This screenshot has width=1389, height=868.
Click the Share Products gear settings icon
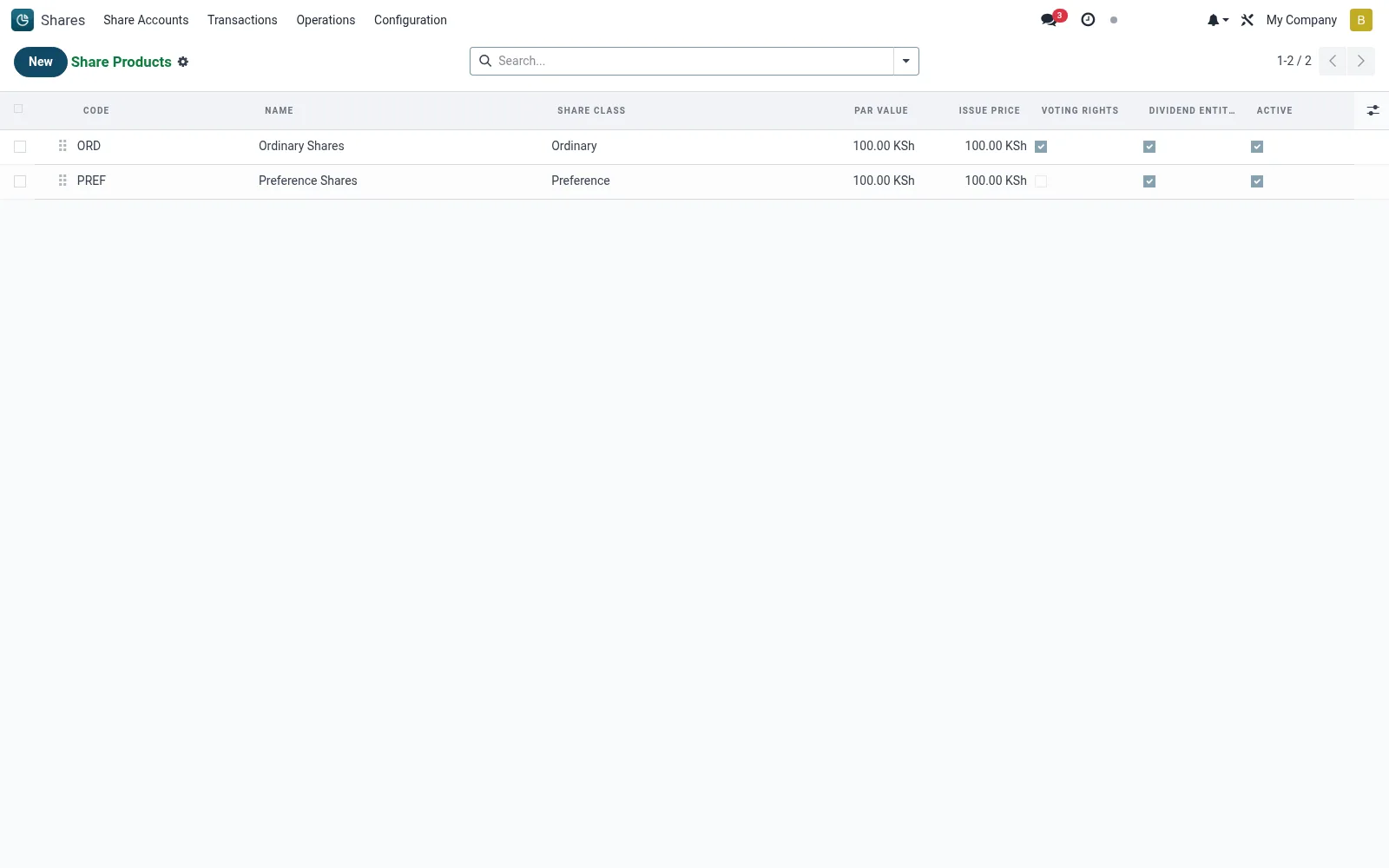click(x=183, y=62)
